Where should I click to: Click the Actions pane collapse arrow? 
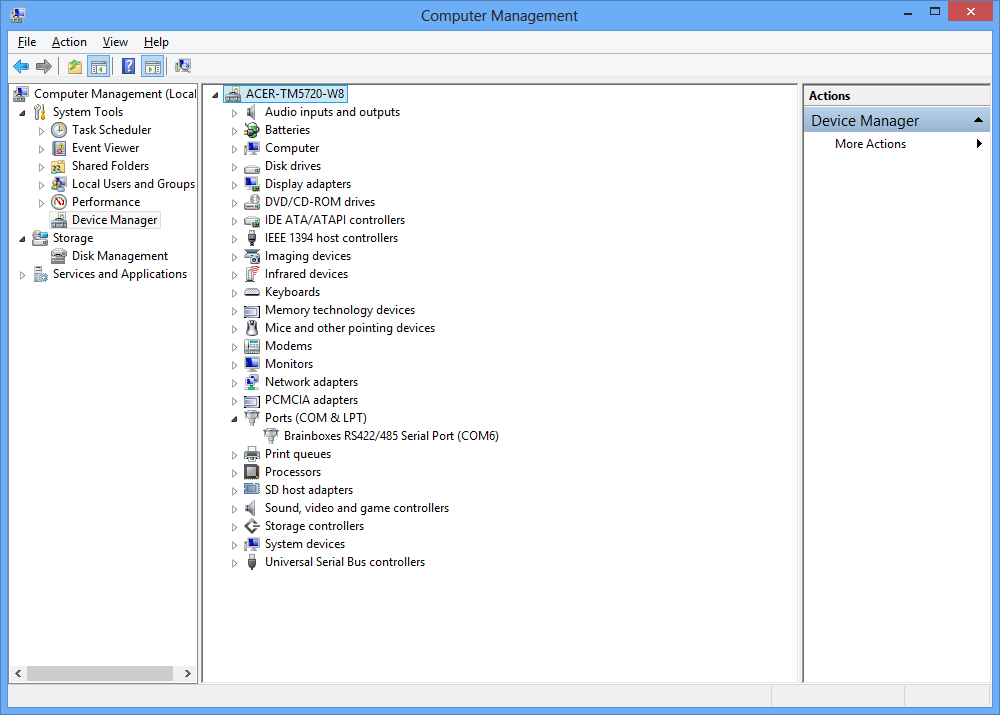pyautogui.click(x=976, y=119)
